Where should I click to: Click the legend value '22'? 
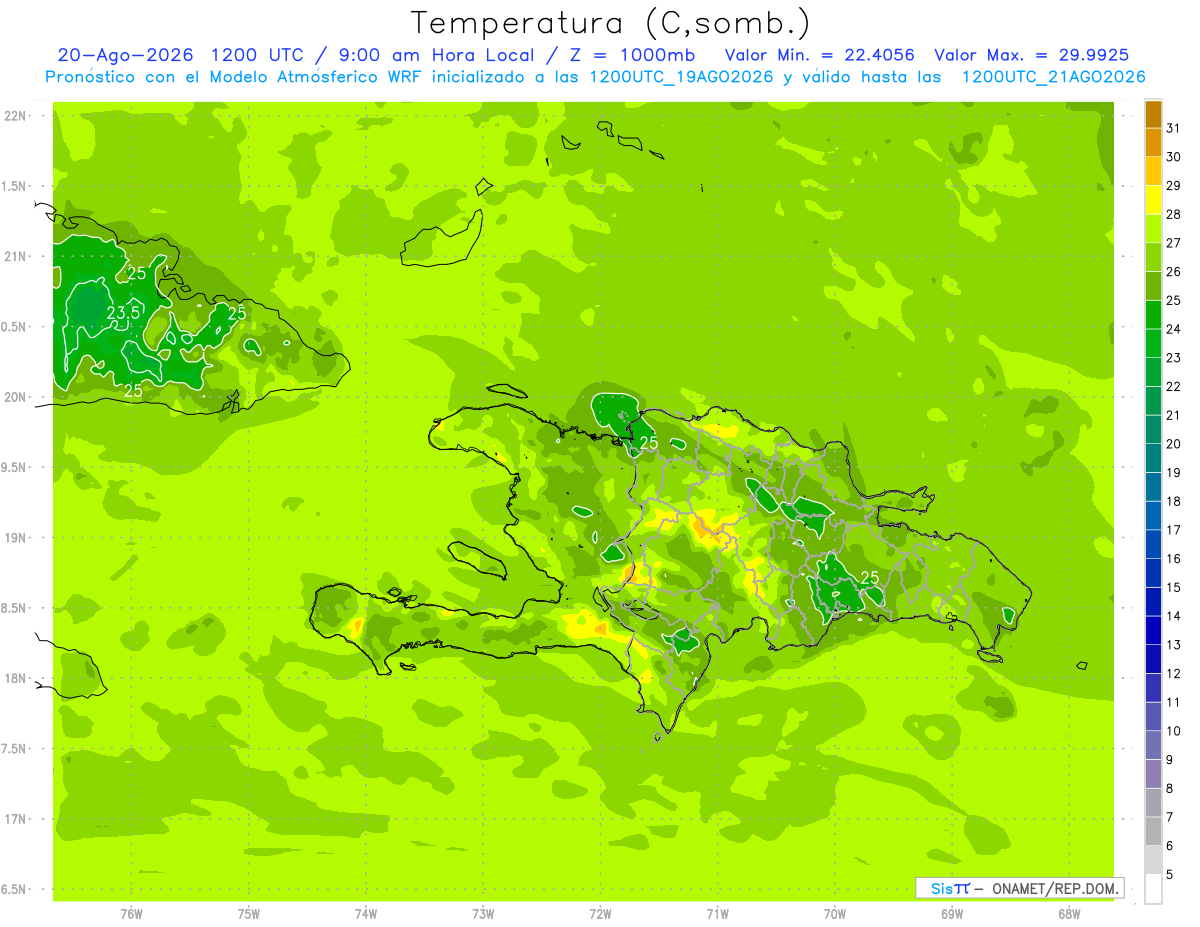coord(1173,386)
